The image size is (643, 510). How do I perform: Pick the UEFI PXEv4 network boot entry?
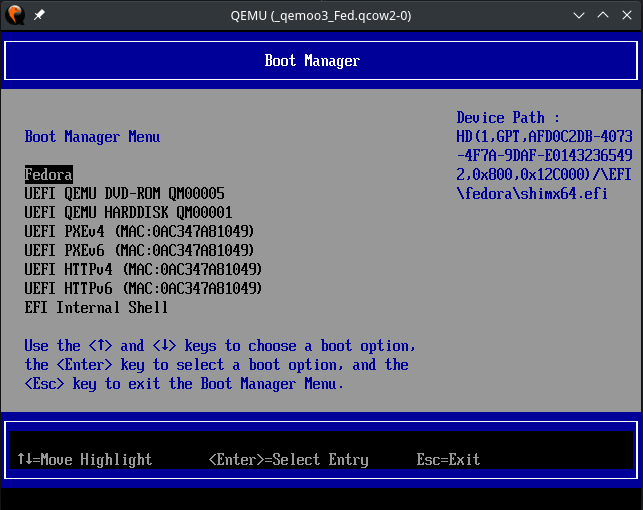pyautogui.click(x=139, y=231)
